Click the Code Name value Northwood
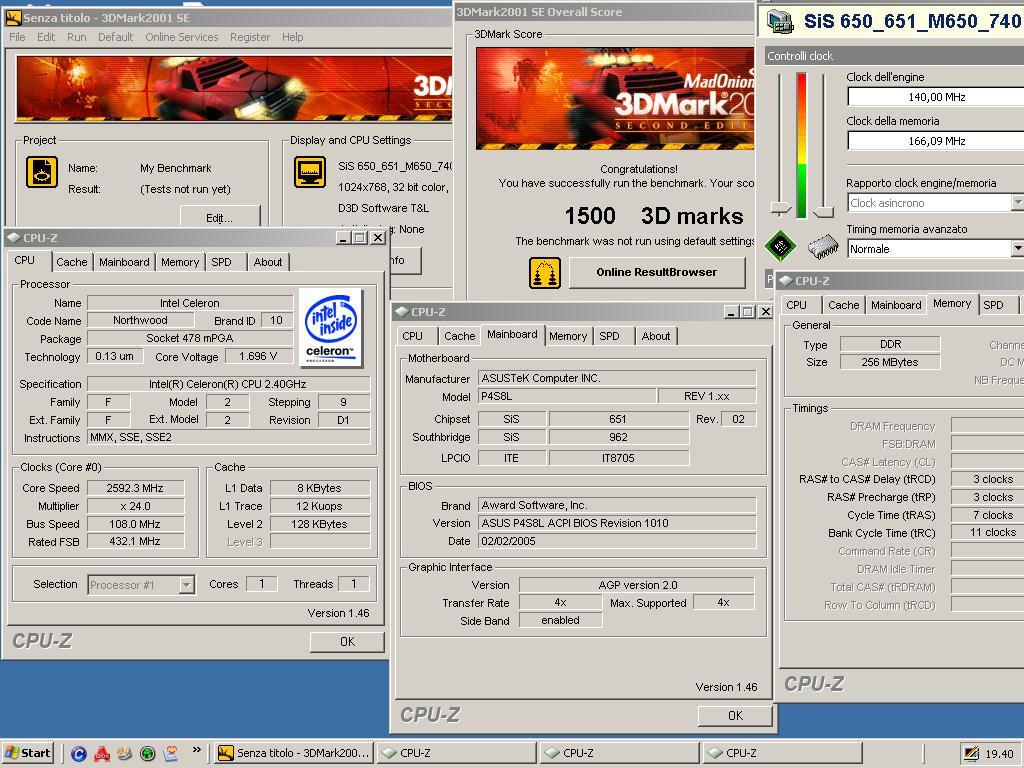This screenshot has height=768, width=1024. coord(140,320)
